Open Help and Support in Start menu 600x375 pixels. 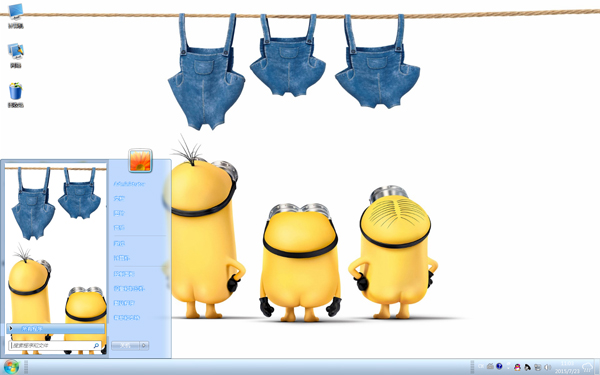click(x=127, y=318)
